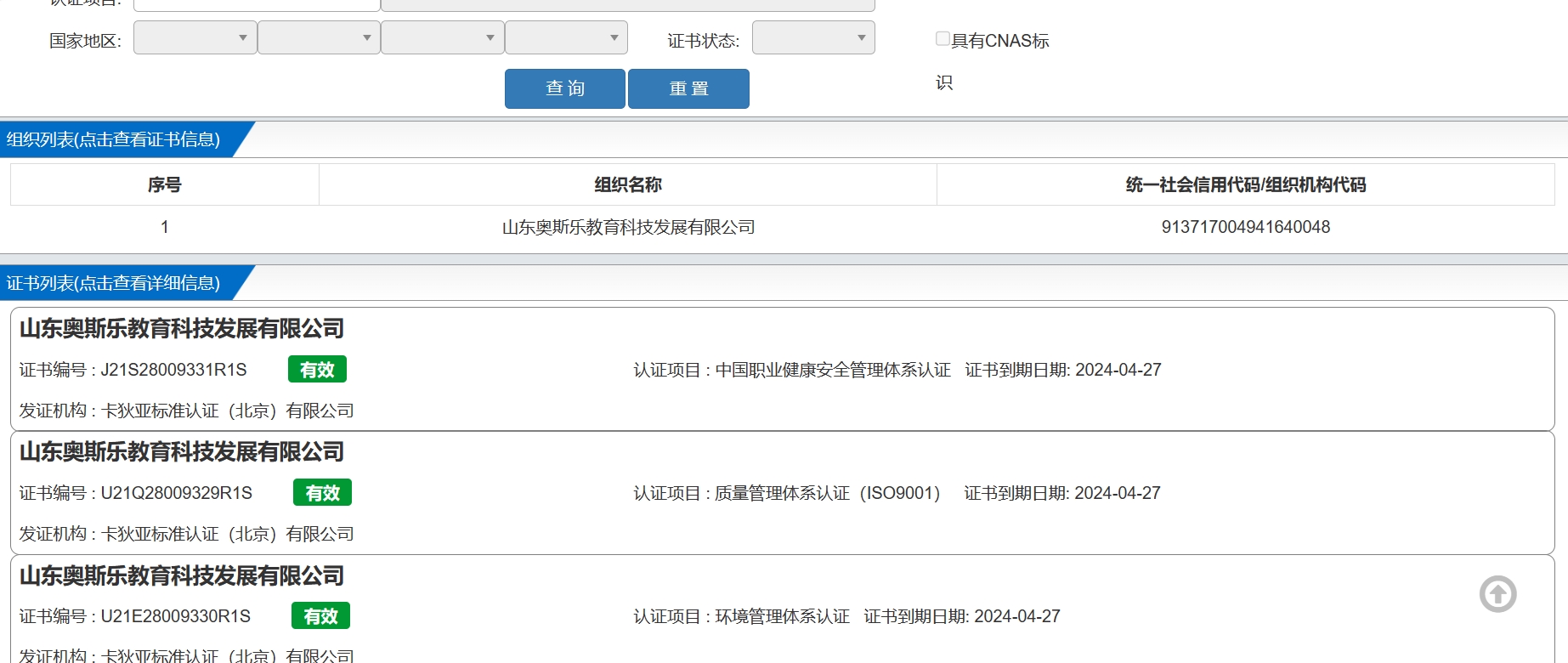Open the first 国家地区 dropdown

coord(195,37)
